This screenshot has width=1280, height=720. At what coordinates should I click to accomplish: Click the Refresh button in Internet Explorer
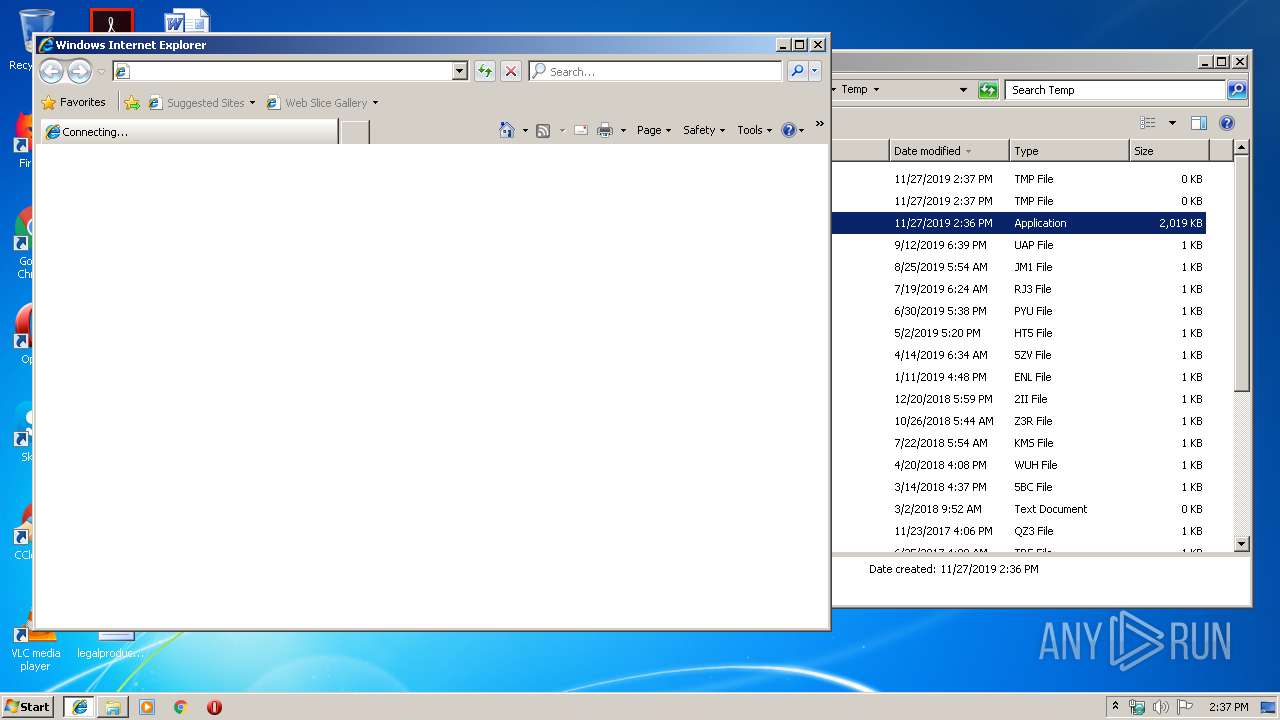tap(485, 71)
